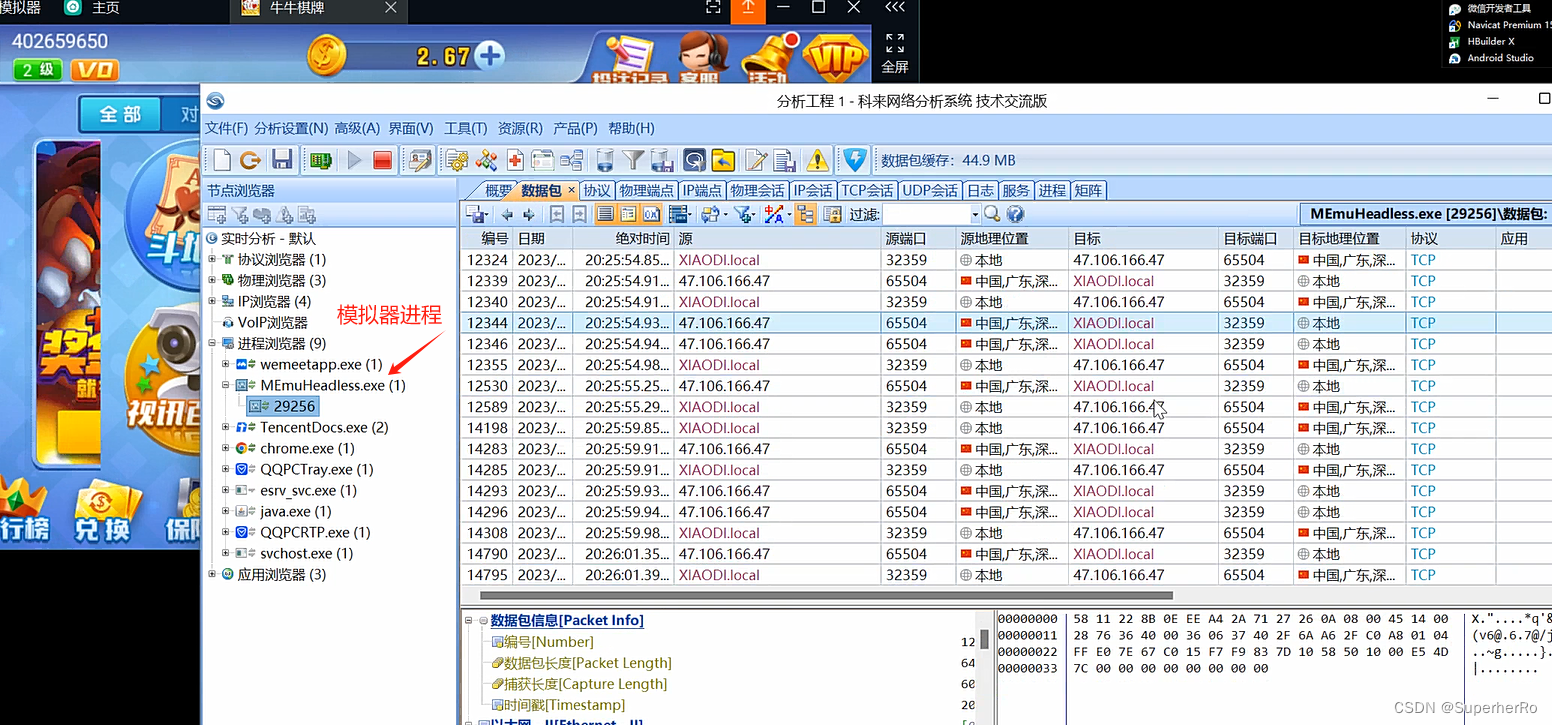This screenshot has width=1552, height=725.
Task: Switch to the TCP会话 tab
Action: click(x=867, y=190)
